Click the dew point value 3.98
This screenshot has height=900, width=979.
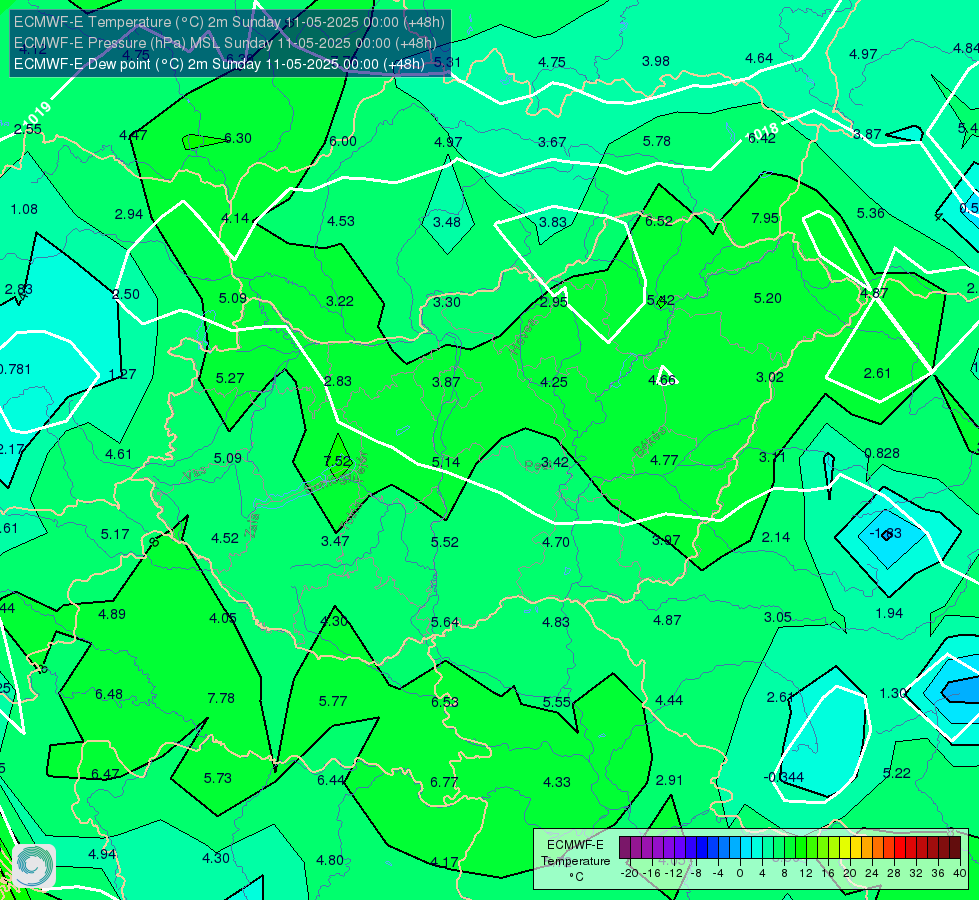pos(656,61)
